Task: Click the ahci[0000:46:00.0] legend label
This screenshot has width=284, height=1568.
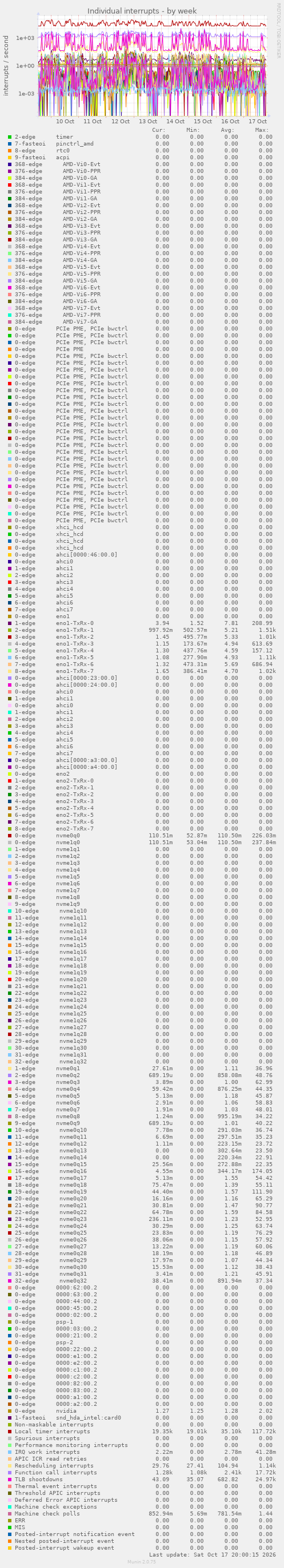Action: point(86,555)
